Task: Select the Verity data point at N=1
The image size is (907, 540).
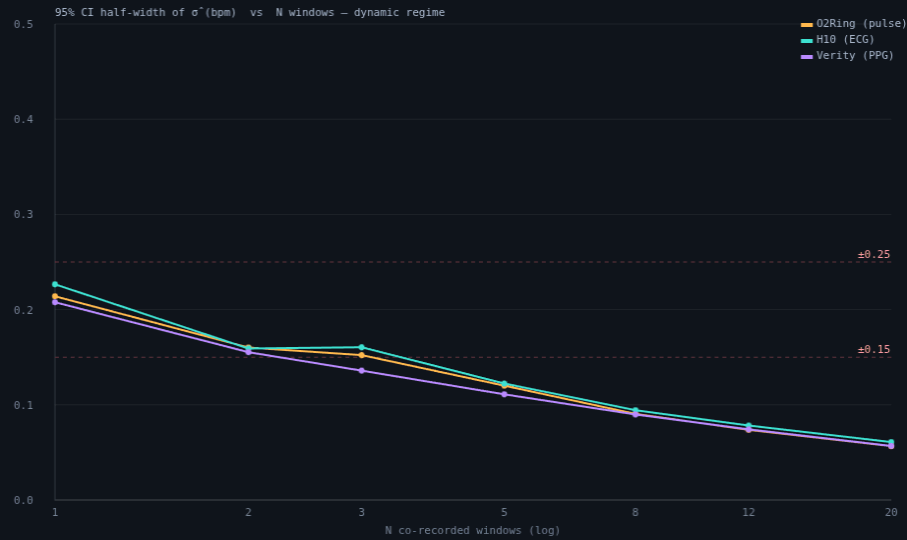Action: point(55,302)
